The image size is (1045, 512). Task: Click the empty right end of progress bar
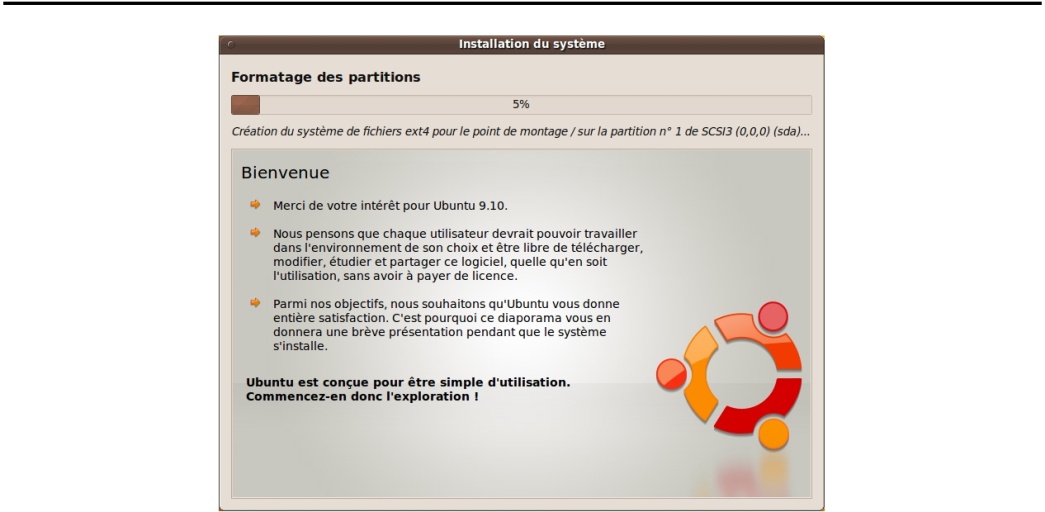click(x=780, y=104)
